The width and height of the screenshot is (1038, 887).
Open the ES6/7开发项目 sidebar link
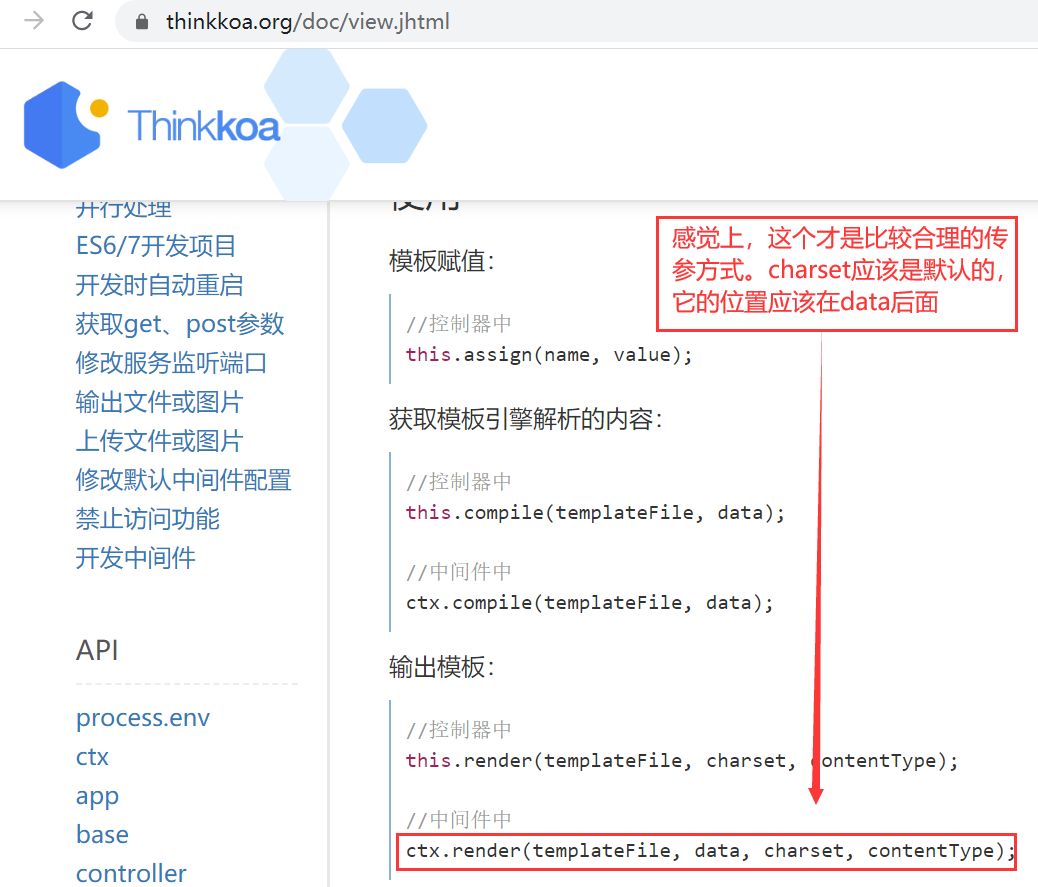156,246
